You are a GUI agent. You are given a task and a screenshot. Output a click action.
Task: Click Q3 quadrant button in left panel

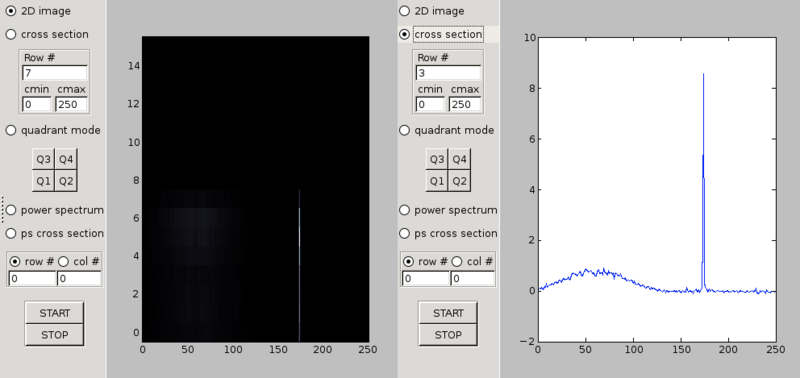click(x=43, y=159)
